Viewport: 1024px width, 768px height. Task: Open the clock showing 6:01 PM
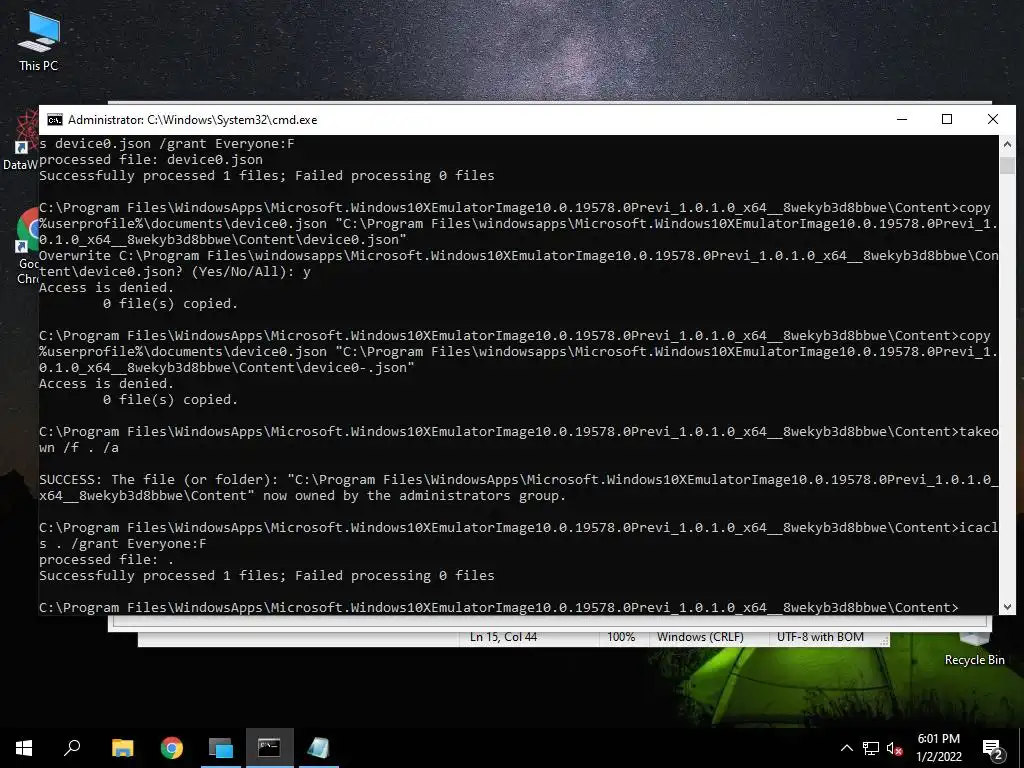(938, 748)
